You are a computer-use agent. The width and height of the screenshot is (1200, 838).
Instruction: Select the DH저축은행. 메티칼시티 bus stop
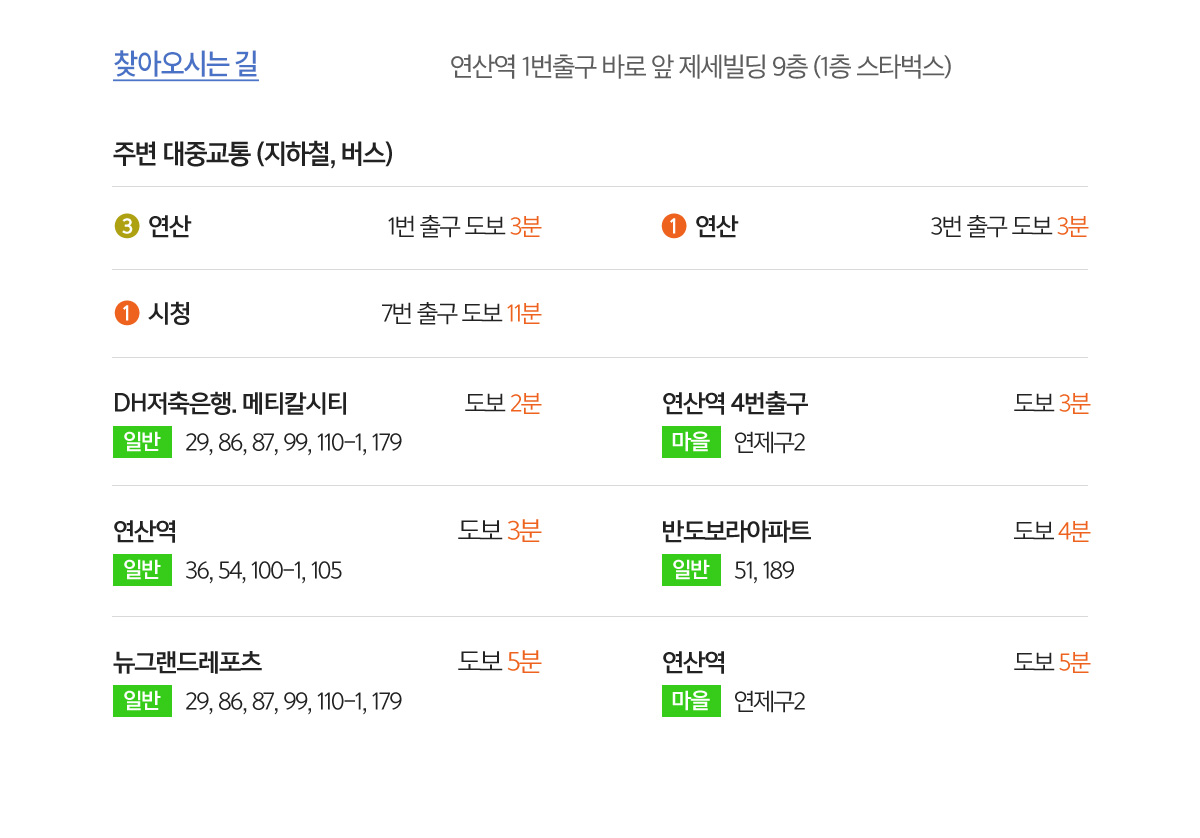click(230, 403)
